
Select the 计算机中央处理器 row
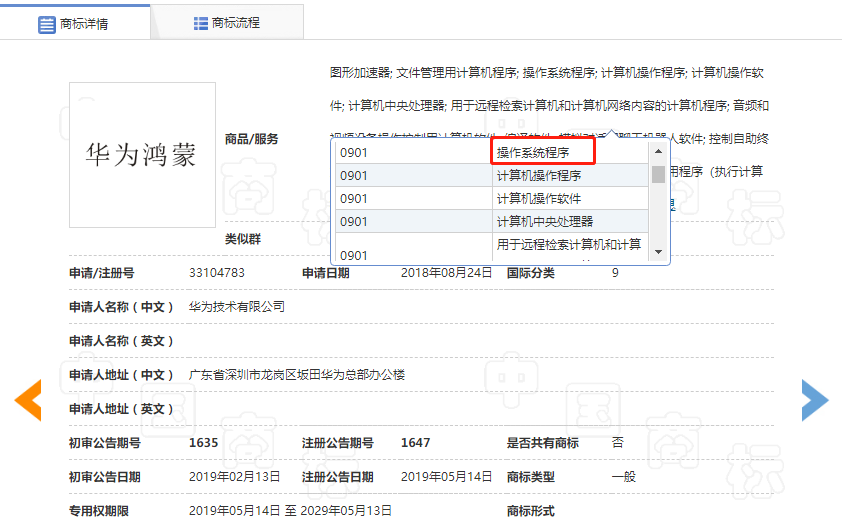[545, 221]
